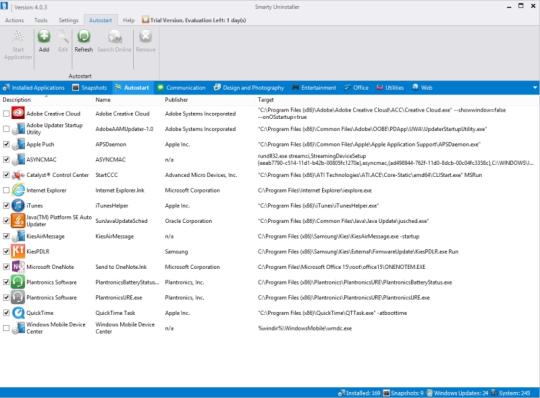Select the Send to OneNote.lnk name cell
Image resolution: width=540 pixels, height=398 pixels.
point(121,267)
